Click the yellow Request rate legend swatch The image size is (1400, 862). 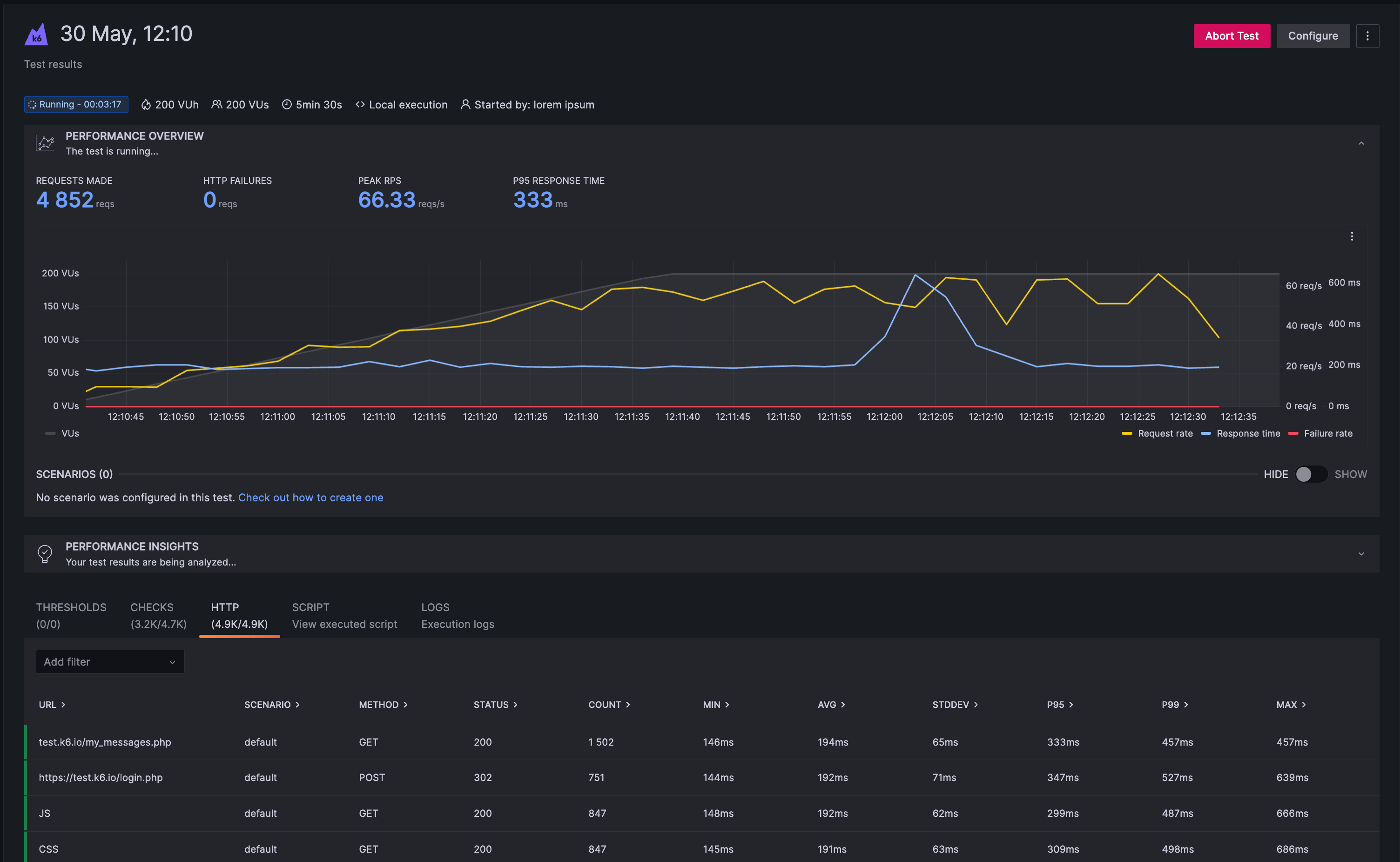pyautogui.click(x=1127, y=433)
